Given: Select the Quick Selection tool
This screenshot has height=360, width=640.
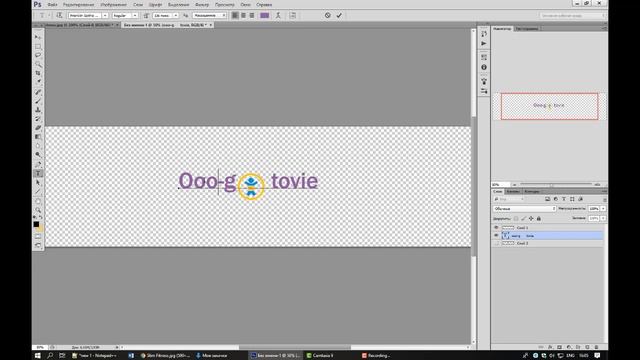Looking at the screenshot, I should pos(38,64).
